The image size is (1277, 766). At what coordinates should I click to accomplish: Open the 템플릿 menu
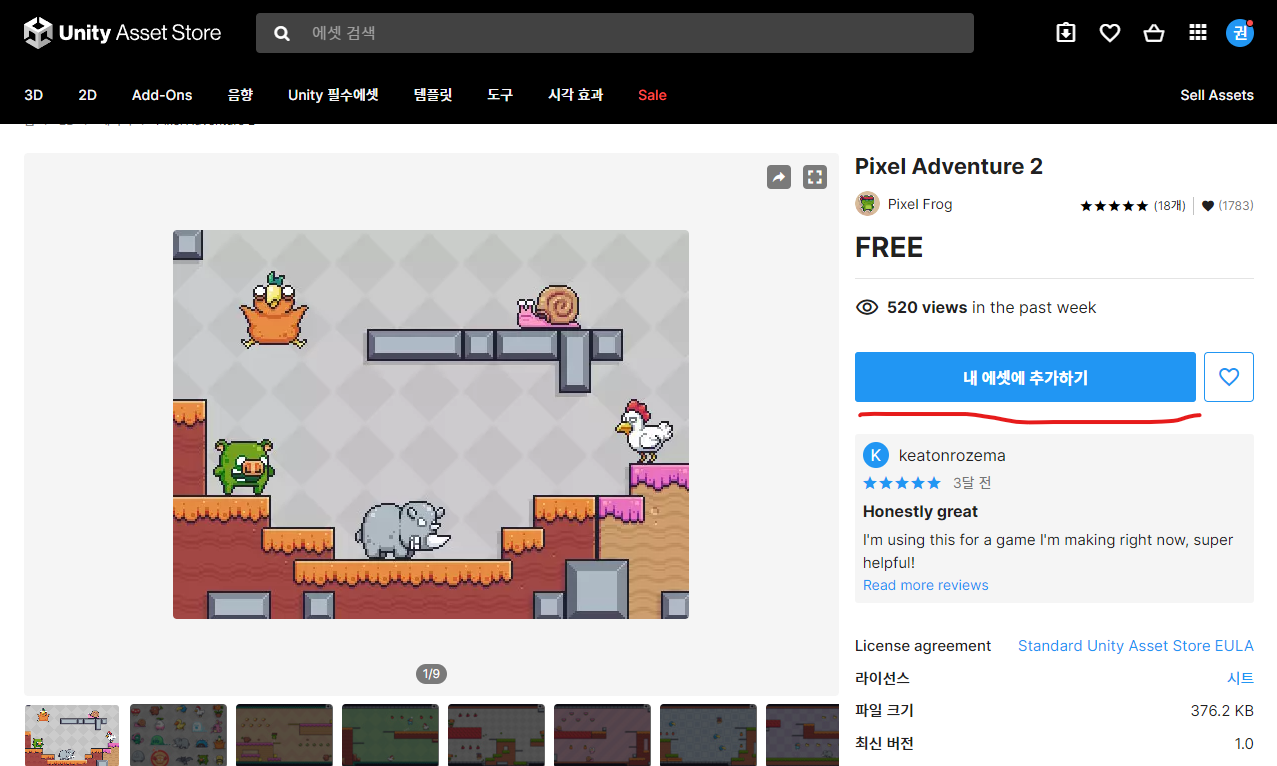433,95
